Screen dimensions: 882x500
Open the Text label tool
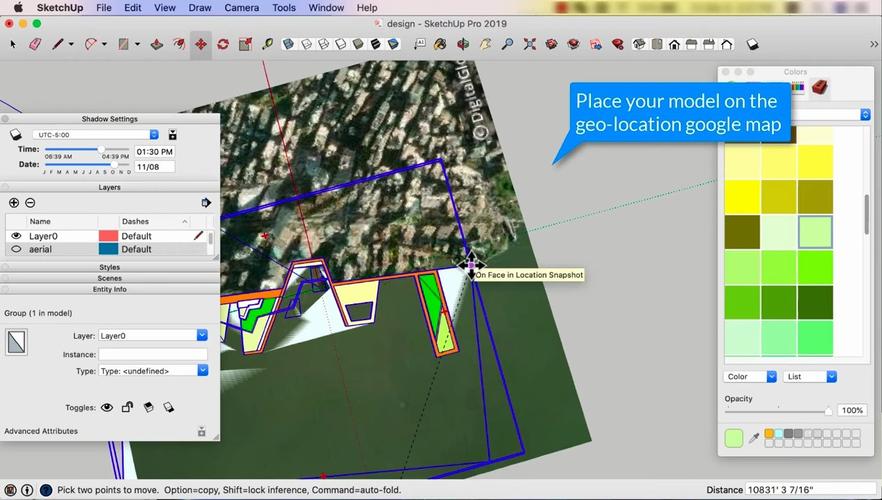pos(420,44)
